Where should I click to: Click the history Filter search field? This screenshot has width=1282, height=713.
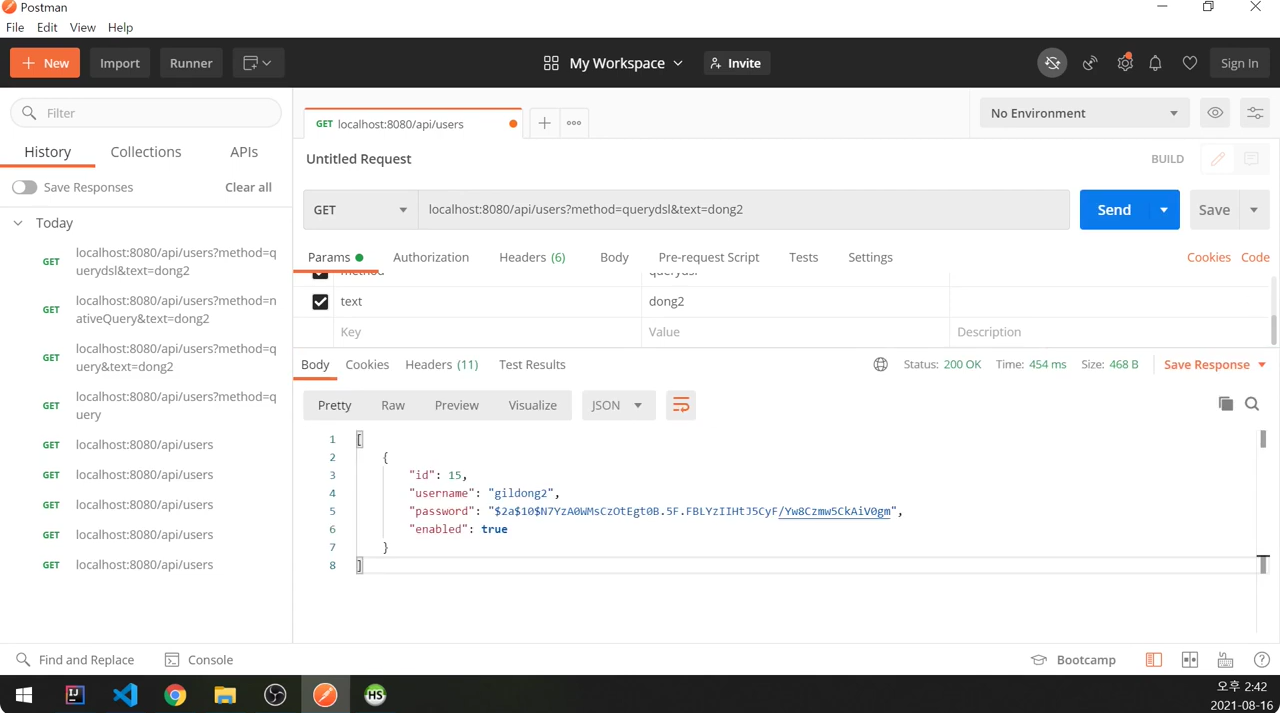[x=146, y=113]
